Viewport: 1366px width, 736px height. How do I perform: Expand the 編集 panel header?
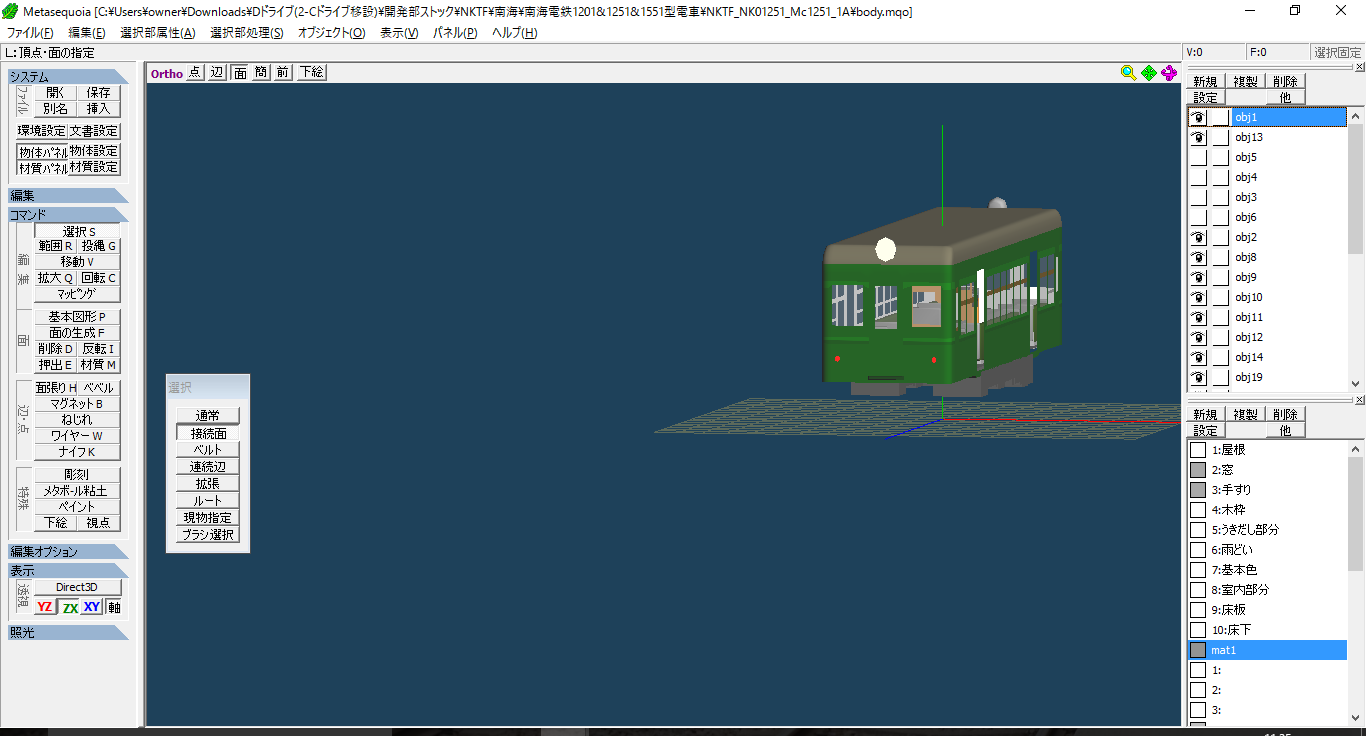(68, 195)
